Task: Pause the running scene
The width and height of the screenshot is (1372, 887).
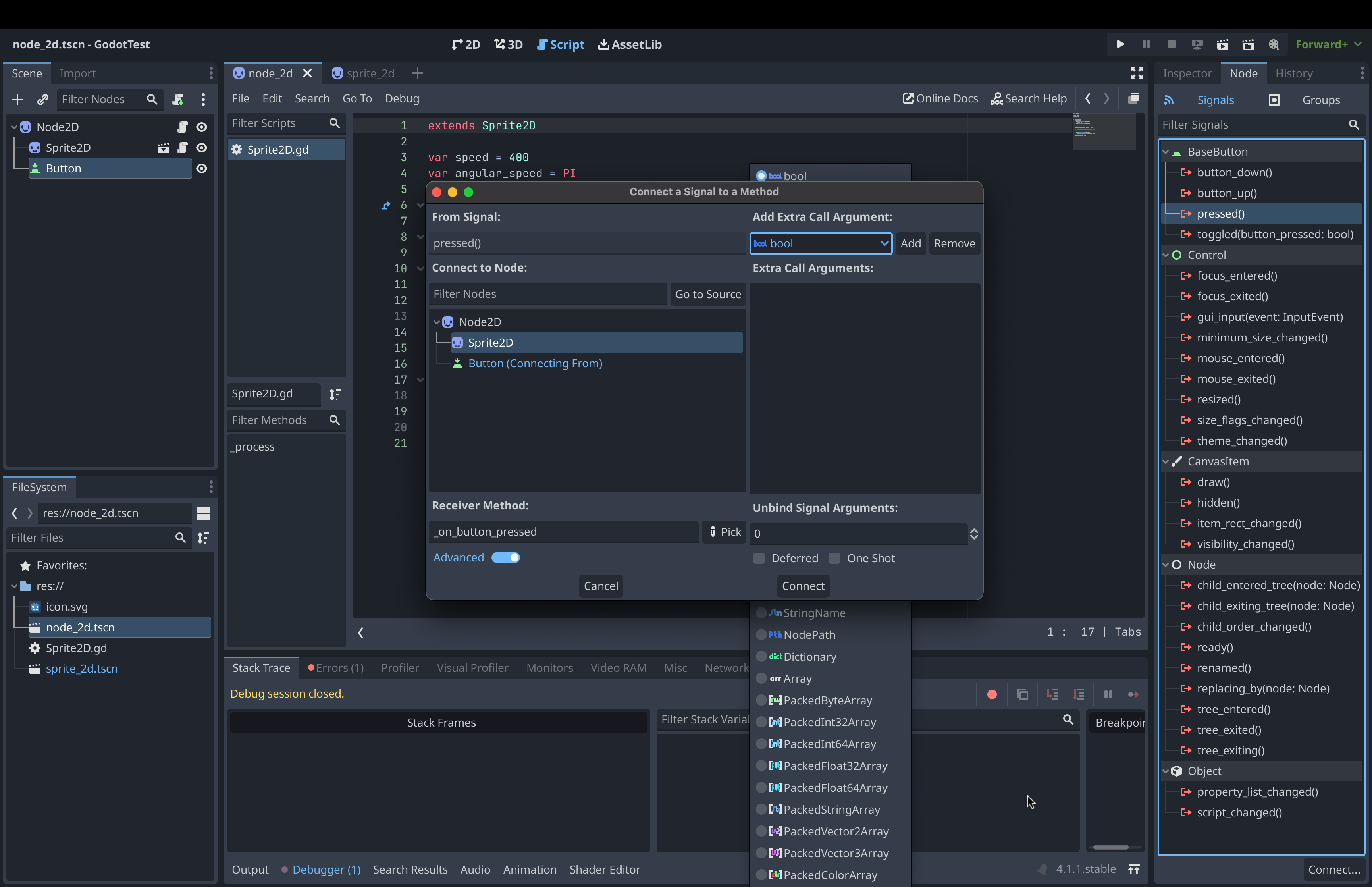Action: (1146, 44)
